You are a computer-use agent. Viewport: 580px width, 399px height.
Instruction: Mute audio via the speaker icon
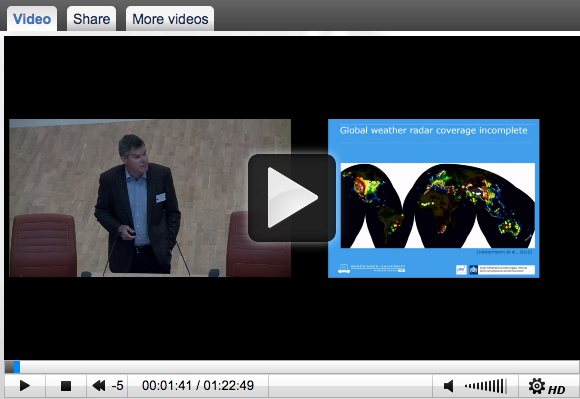(448, 386)
